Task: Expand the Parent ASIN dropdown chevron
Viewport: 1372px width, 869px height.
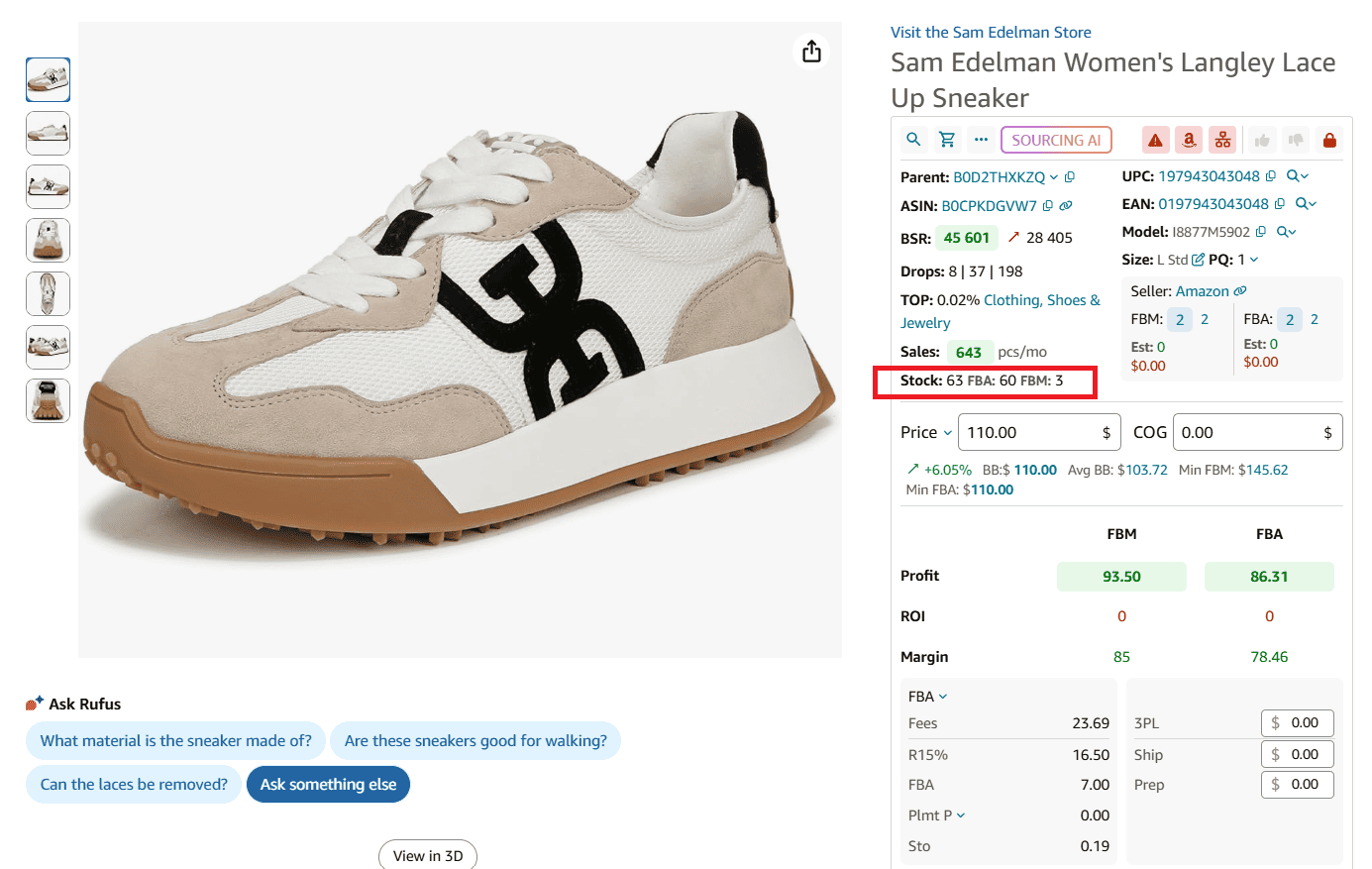Action: (x=1053, y=176)
